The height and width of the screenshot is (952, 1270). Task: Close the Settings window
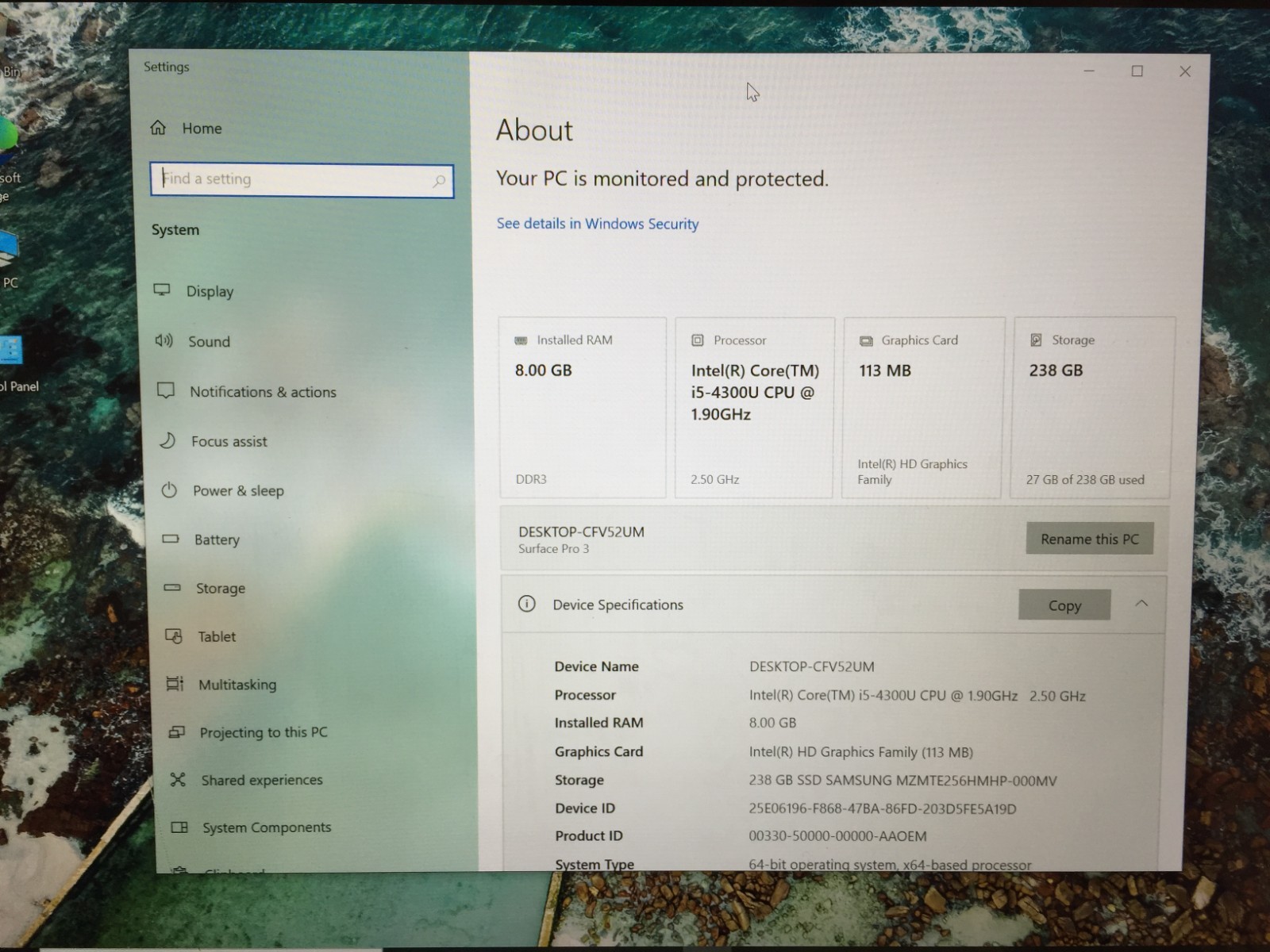tap(1185, 71)
